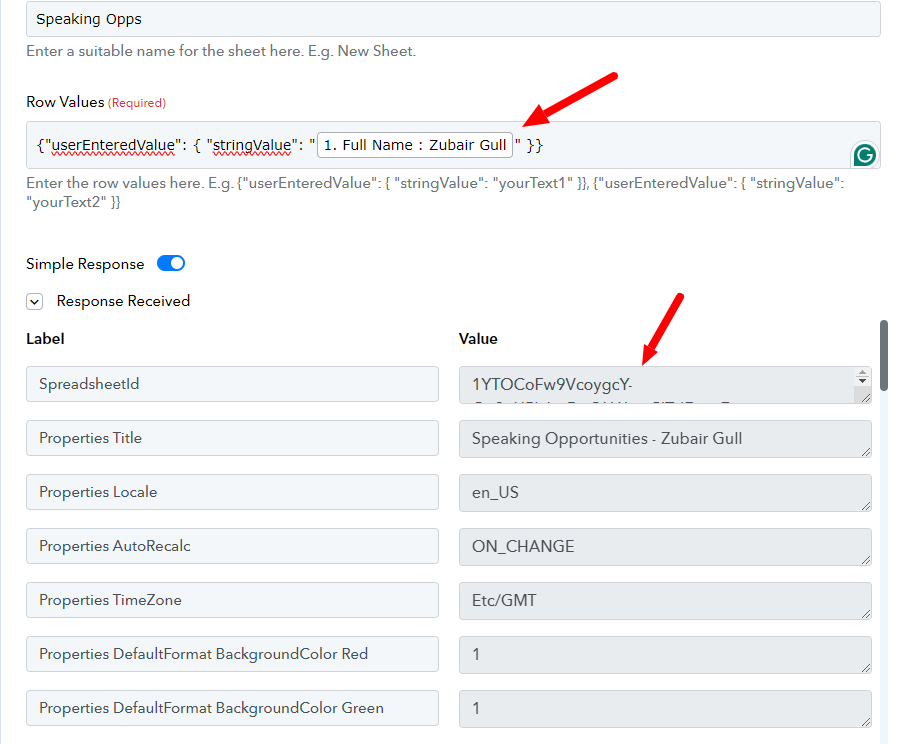This screenshot has height=744, width=901.
Task: Select the Full Name Zubair Gull tag
Action: (414, 145)
